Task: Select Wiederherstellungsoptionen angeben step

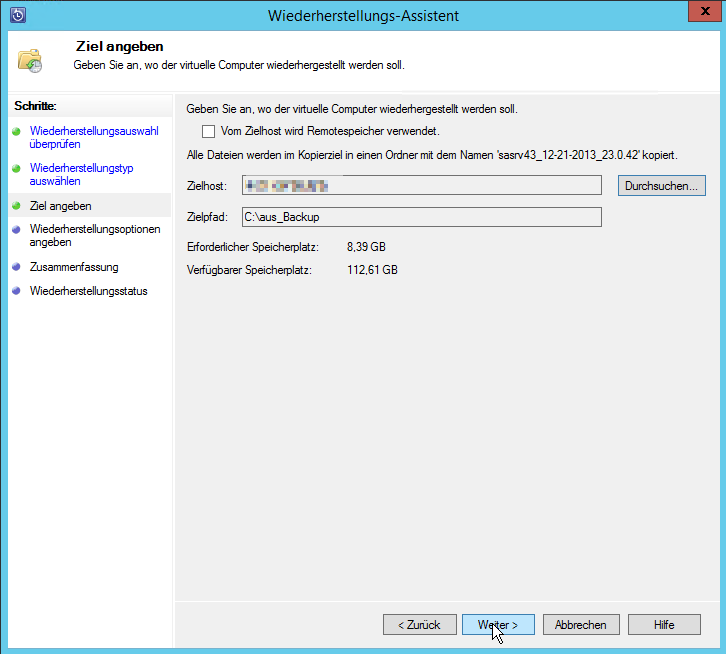Action: pyautogui.click(x=94, y=235)
